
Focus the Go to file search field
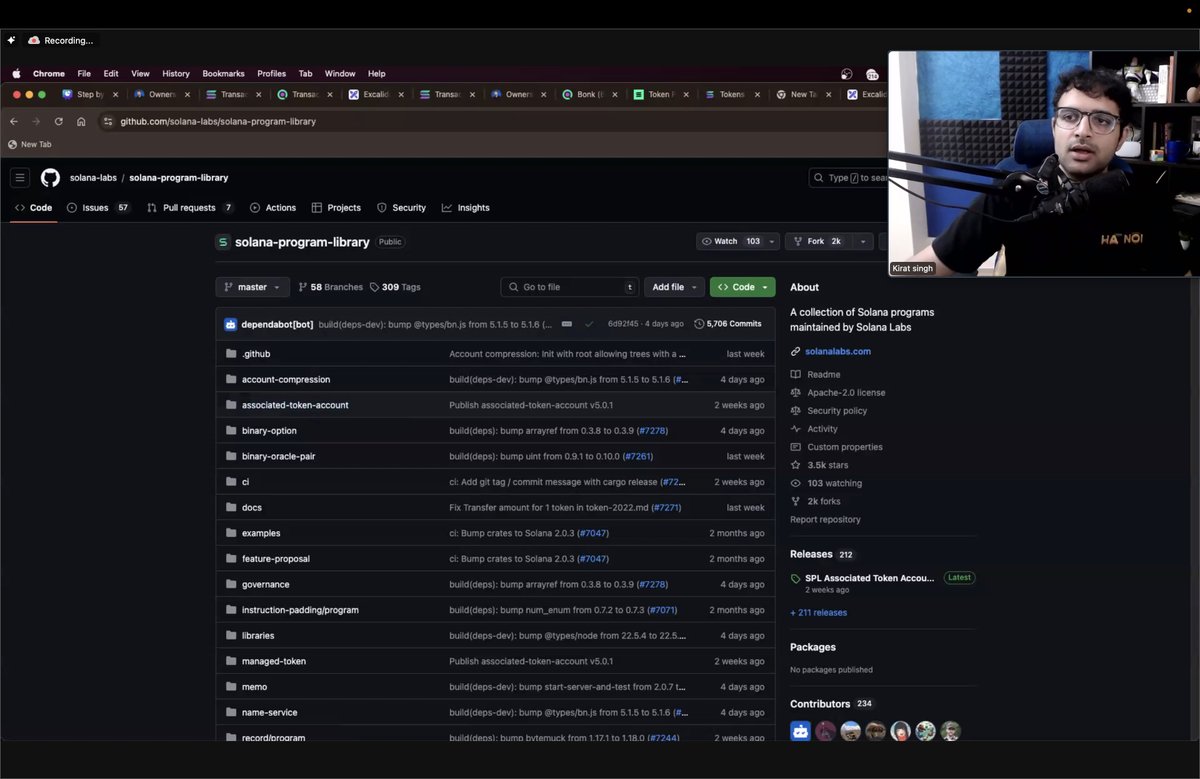click(570, 287)
